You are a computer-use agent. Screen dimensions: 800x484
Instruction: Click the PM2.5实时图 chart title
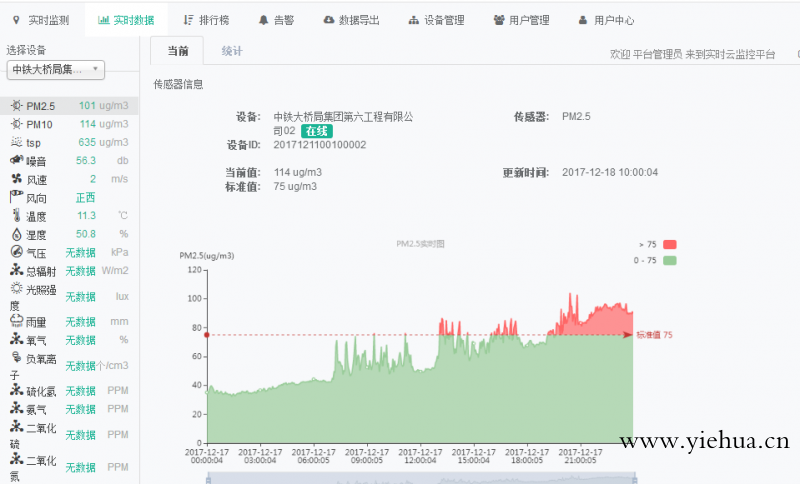(420, 244)
